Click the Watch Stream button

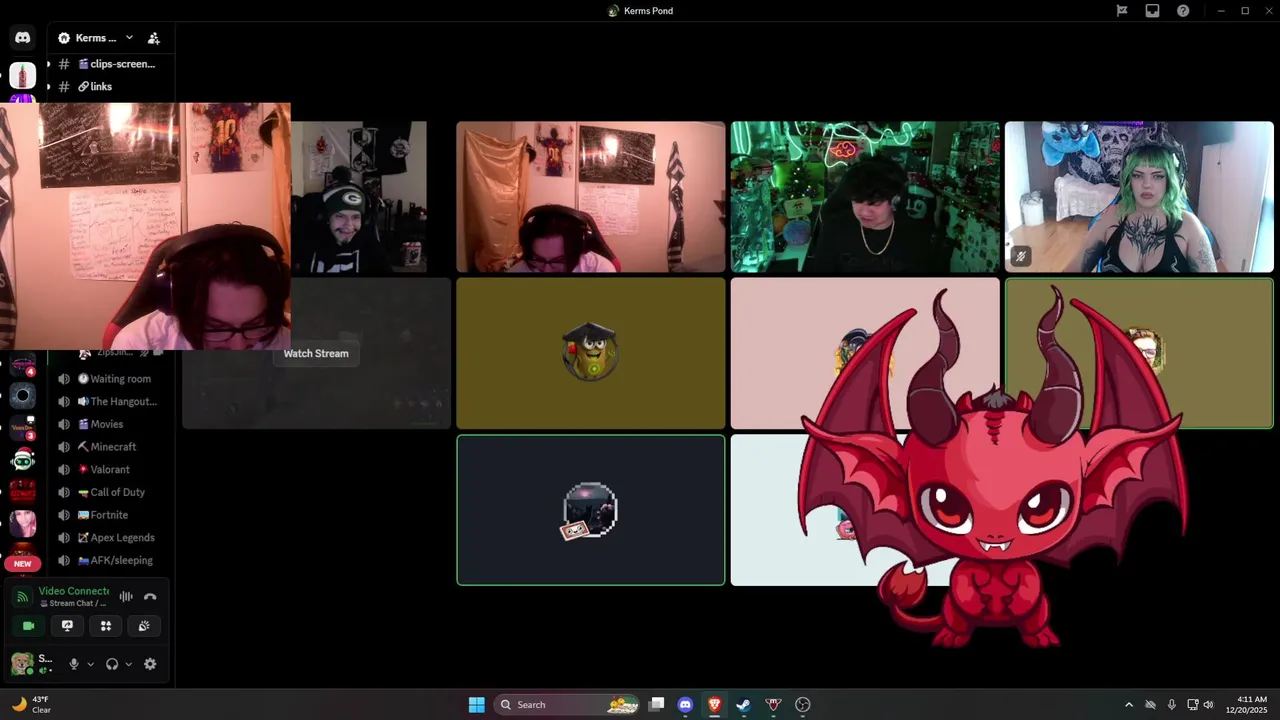coord(316,353)
